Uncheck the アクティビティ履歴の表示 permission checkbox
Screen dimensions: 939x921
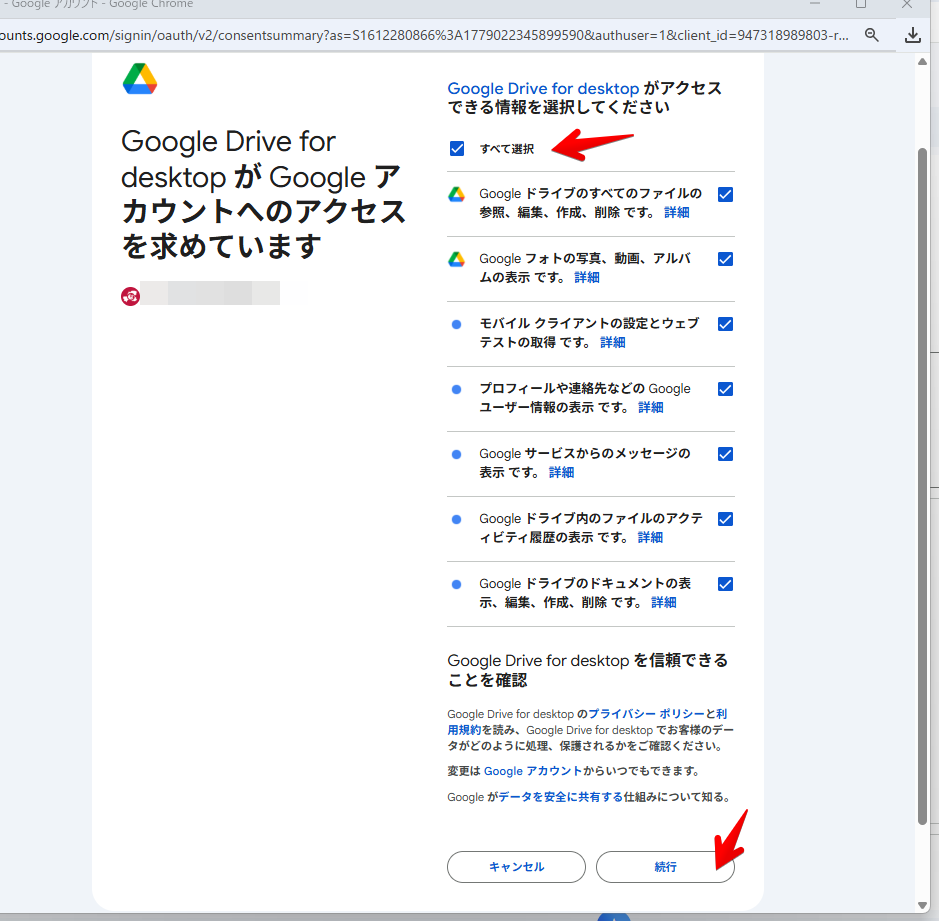(x=725, y=519)
